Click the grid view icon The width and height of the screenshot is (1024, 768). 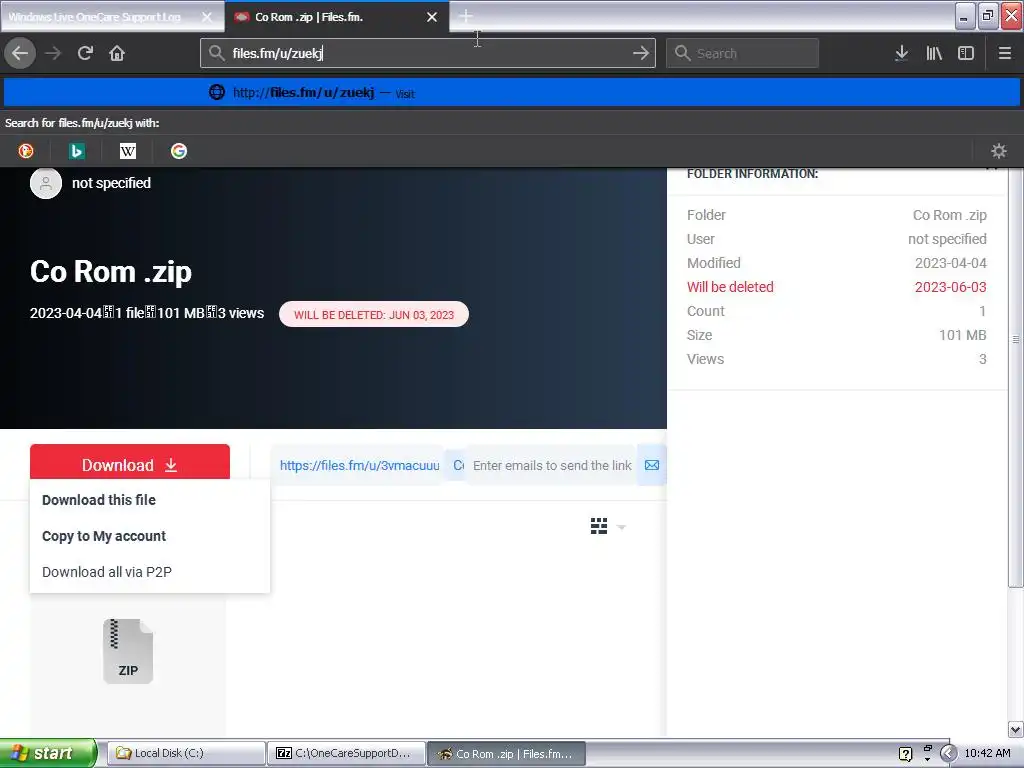[x=599, y=526]
